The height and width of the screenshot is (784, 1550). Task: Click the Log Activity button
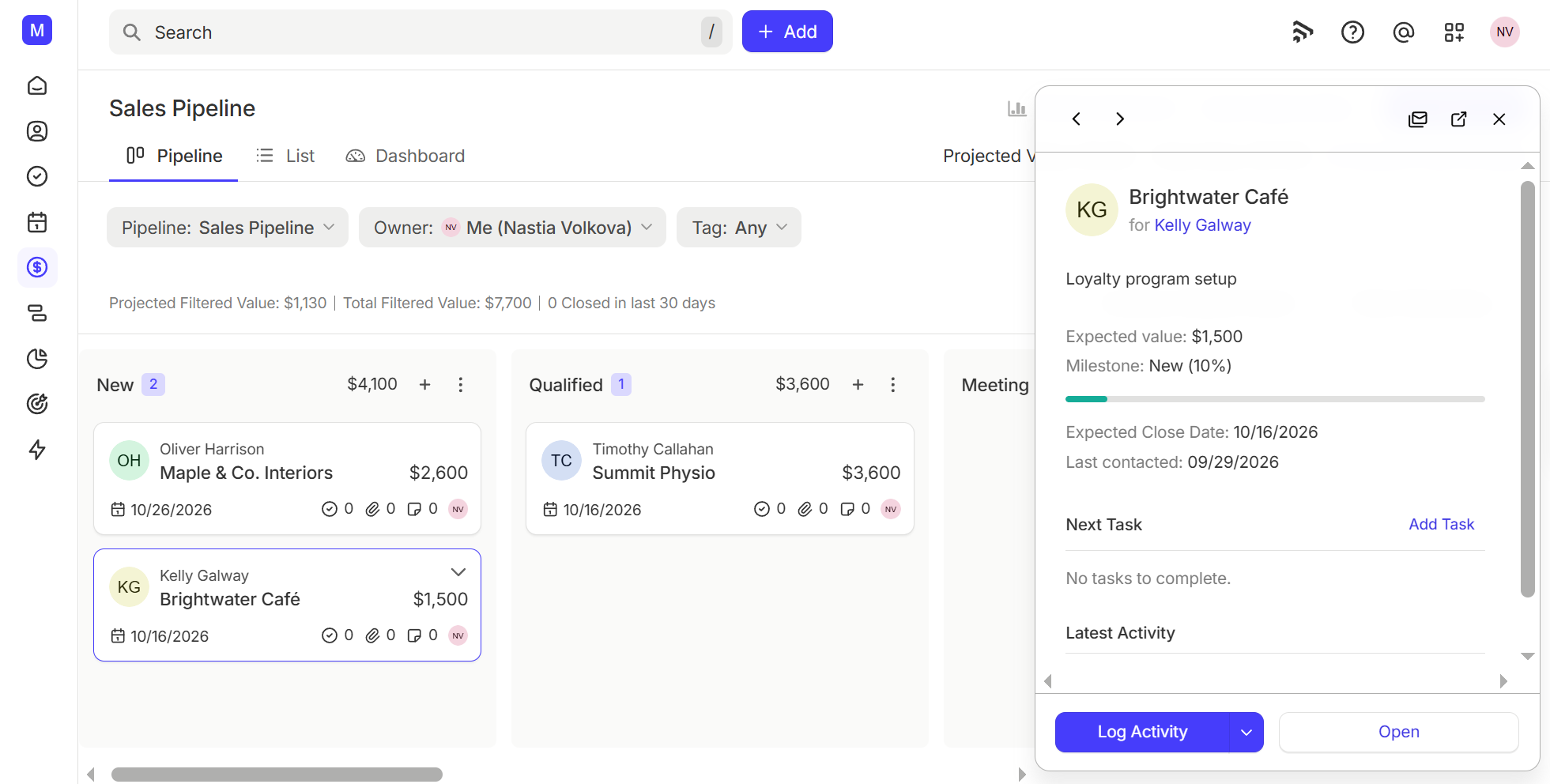tap(1142, 733)
